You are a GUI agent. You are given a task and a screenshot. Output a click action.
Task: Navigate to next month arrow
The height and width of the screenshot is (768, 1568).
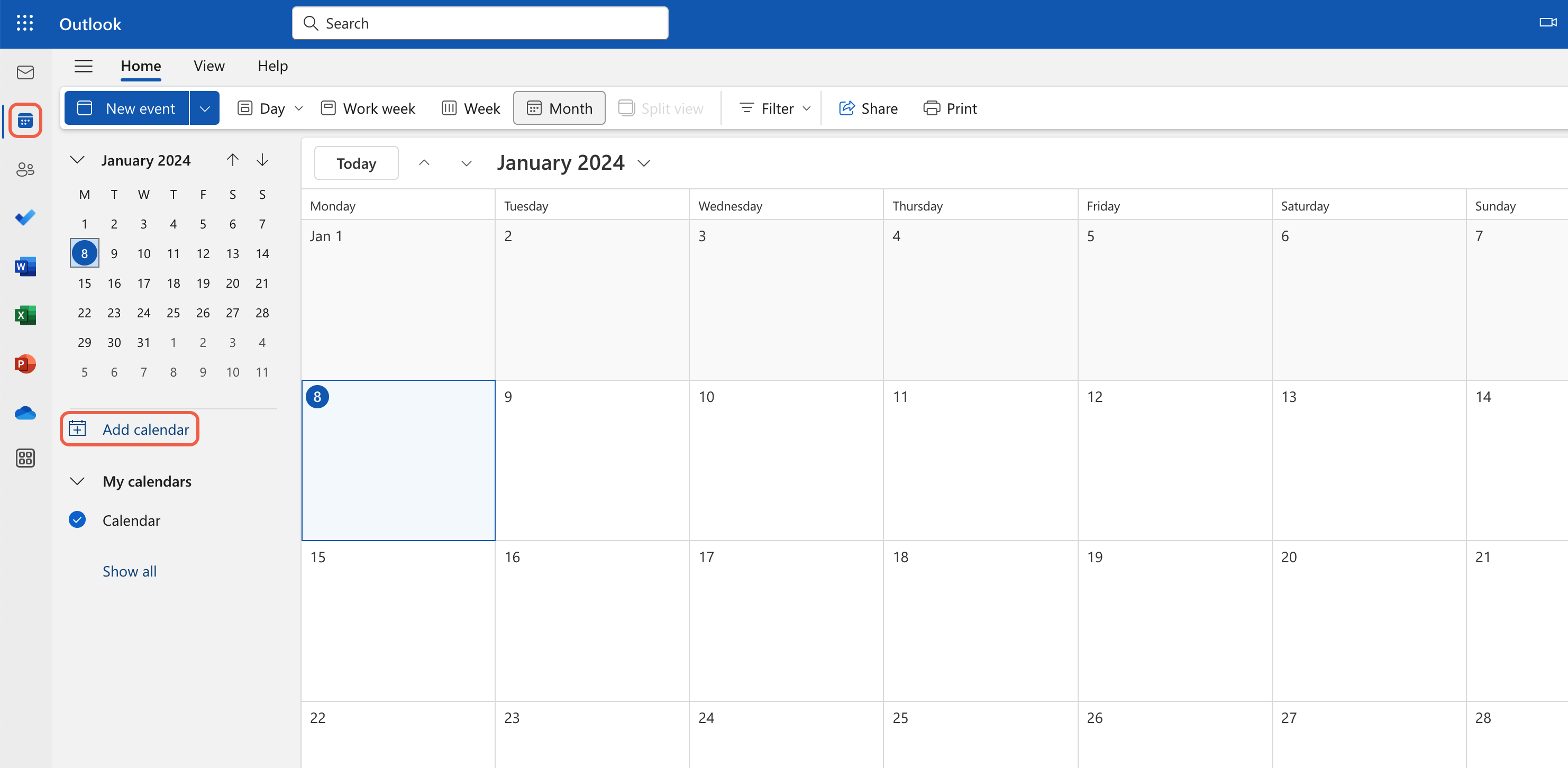(262, 159)
